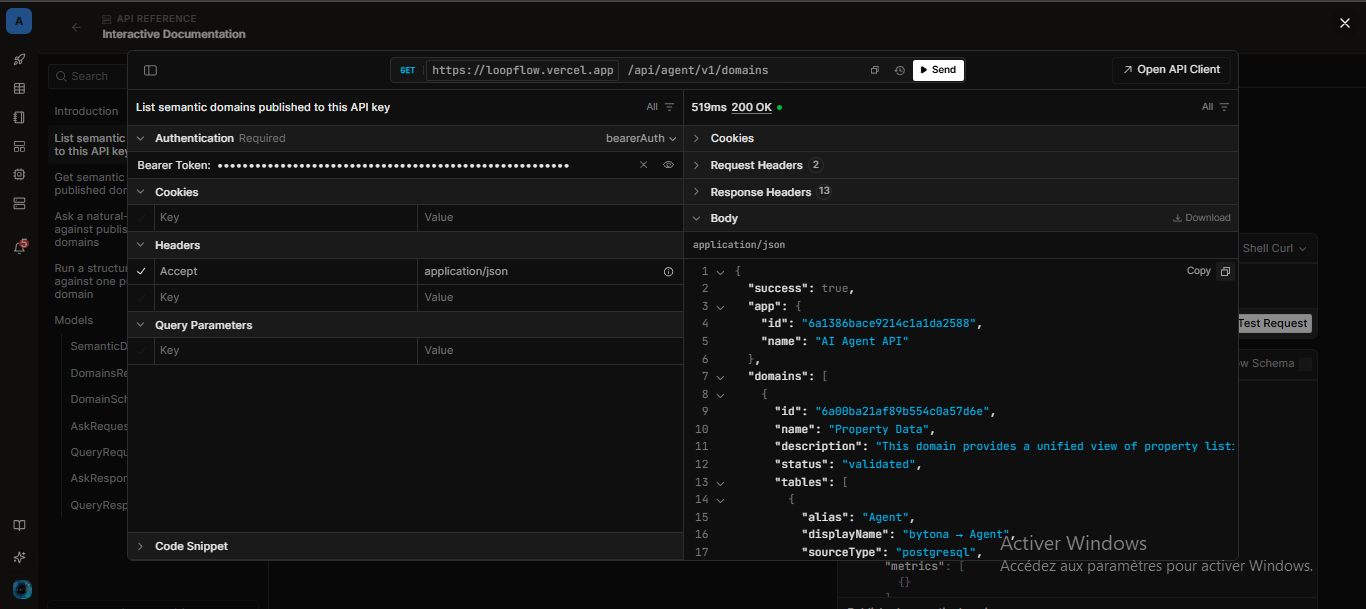This screenshot has height=609, width=1366.
Task: Close the API client overlay
Action: pyautogui.click(x=1345, y=23)
